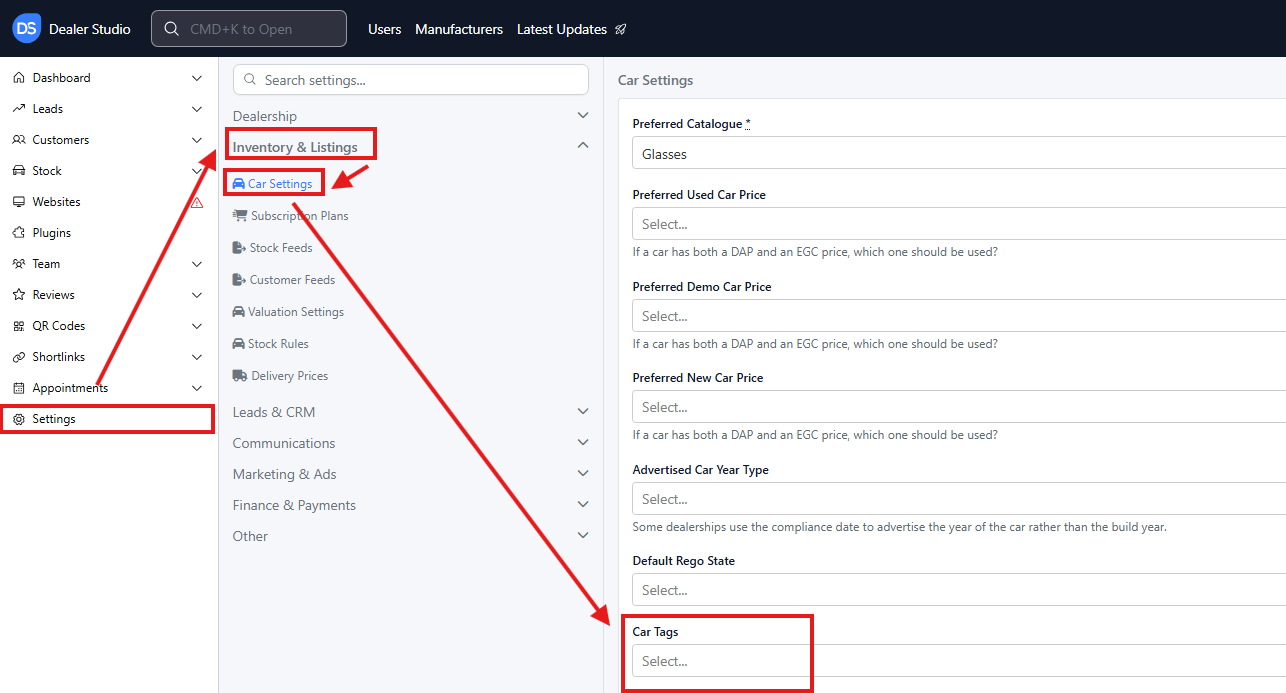The height and width of the screenshot is (693, 1286).
Task: Expand the Dashboard sidebar chevron
Action: pos(197,78)
